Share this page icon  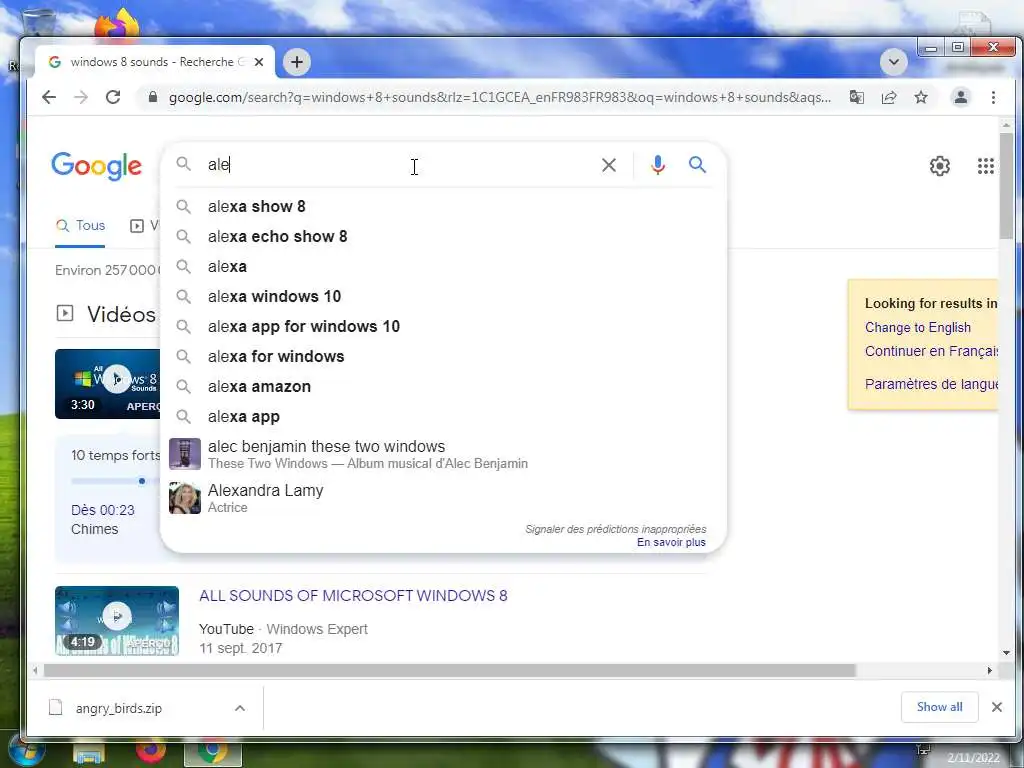coord(889,97)
